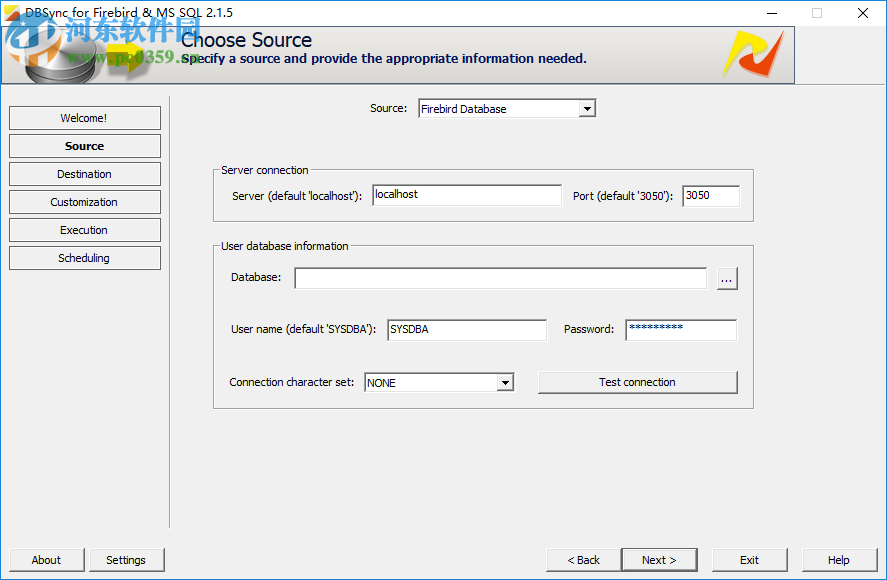
Task: Open the Database file browse '...' button
Action: [727, 278]
